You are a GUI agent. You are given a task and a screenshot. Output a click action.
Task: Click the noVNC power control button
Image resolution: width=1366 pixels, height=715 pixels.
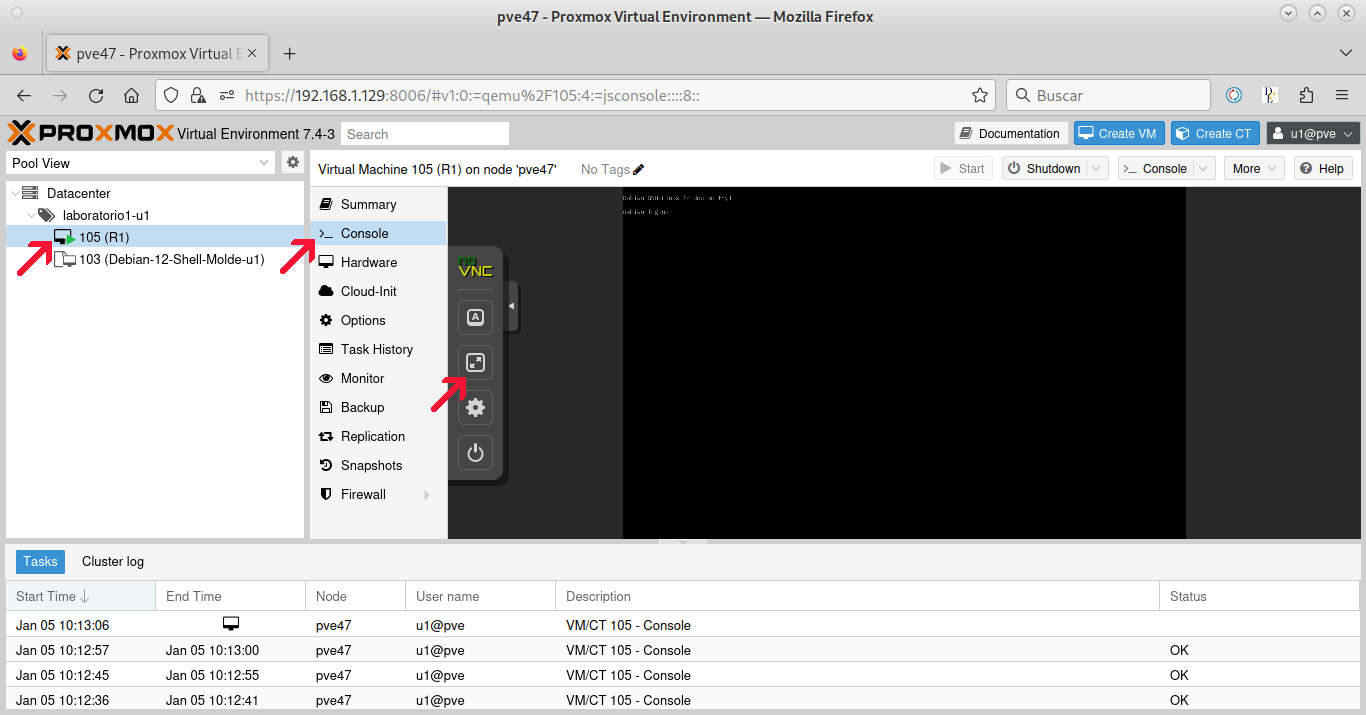tap(475, 453)
